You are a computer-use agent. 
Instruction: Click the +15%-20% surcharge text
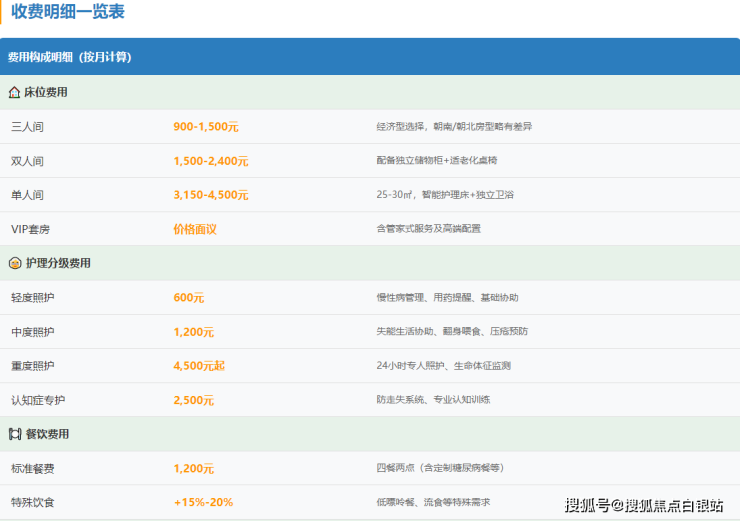[x=203, y=502]
